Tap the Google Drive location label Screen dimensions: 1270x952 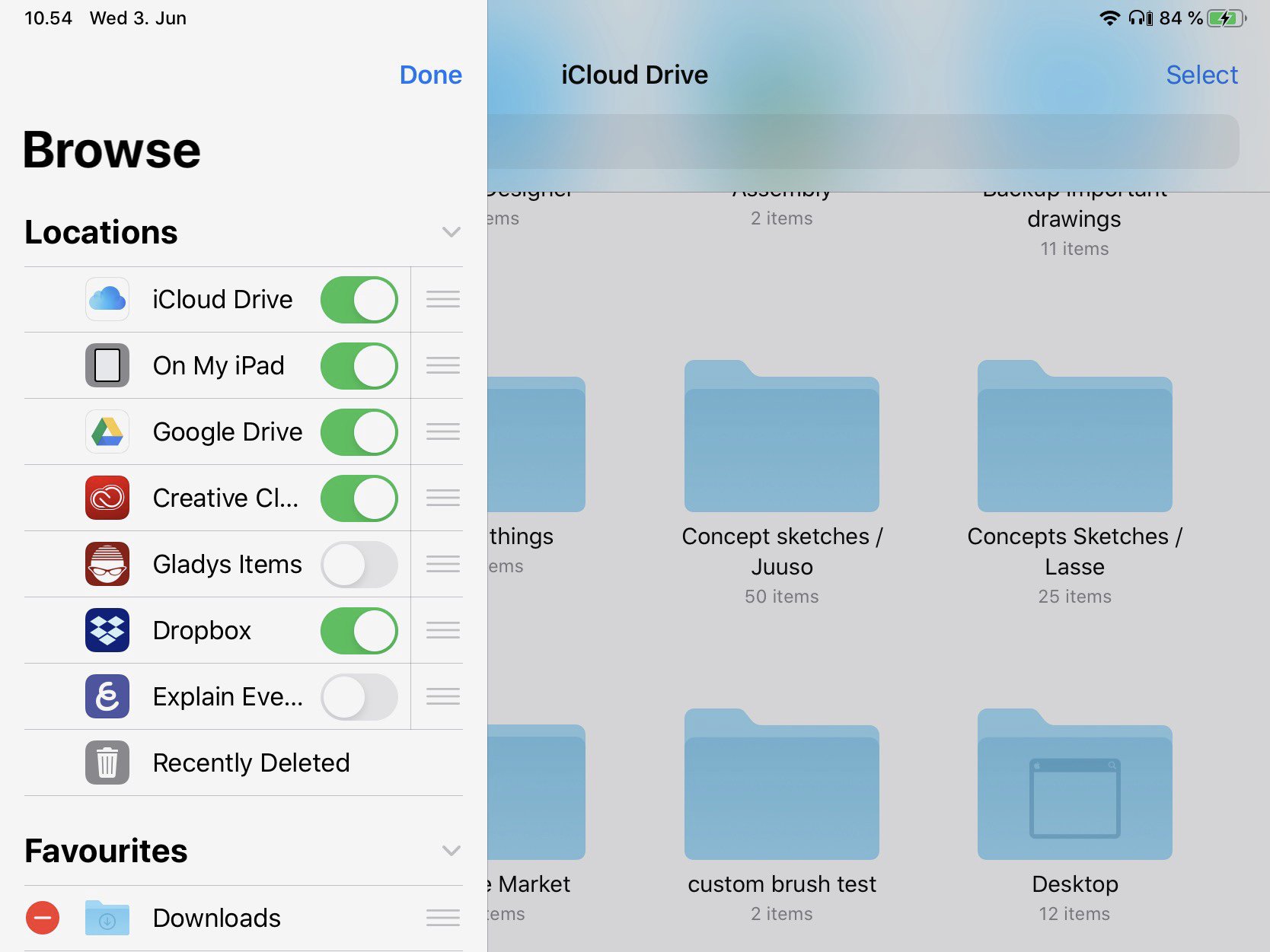click(x=228, y=431)
